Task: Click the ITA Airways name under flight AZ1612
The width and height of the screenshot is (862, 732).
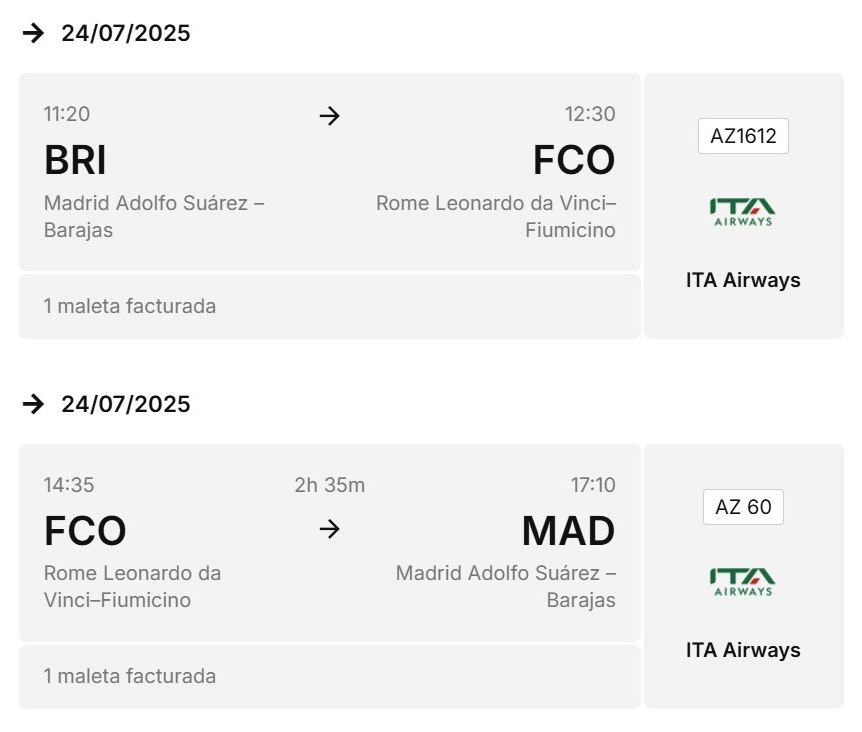Action: (x=743, y=280)
